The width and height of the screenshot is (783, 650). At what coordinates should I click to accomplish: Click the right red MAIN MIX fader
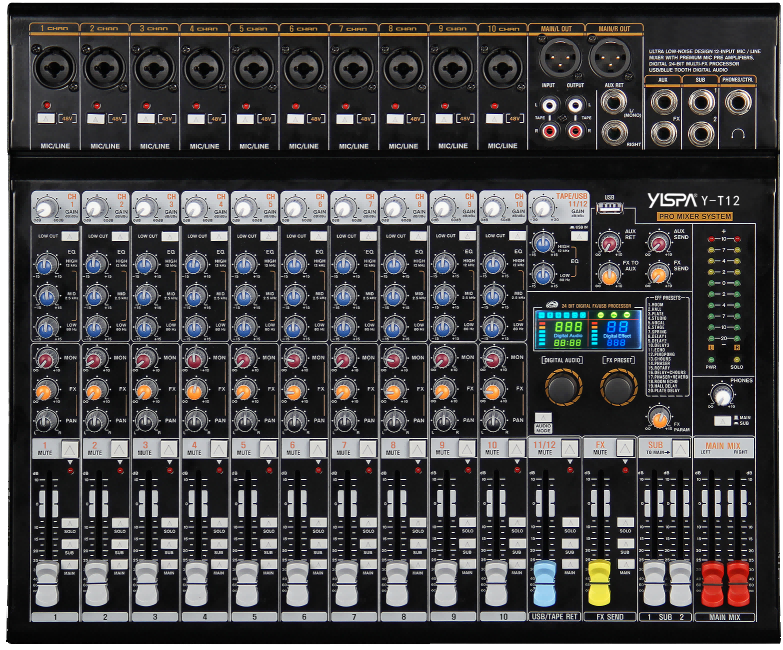click(x=738, y=584)
